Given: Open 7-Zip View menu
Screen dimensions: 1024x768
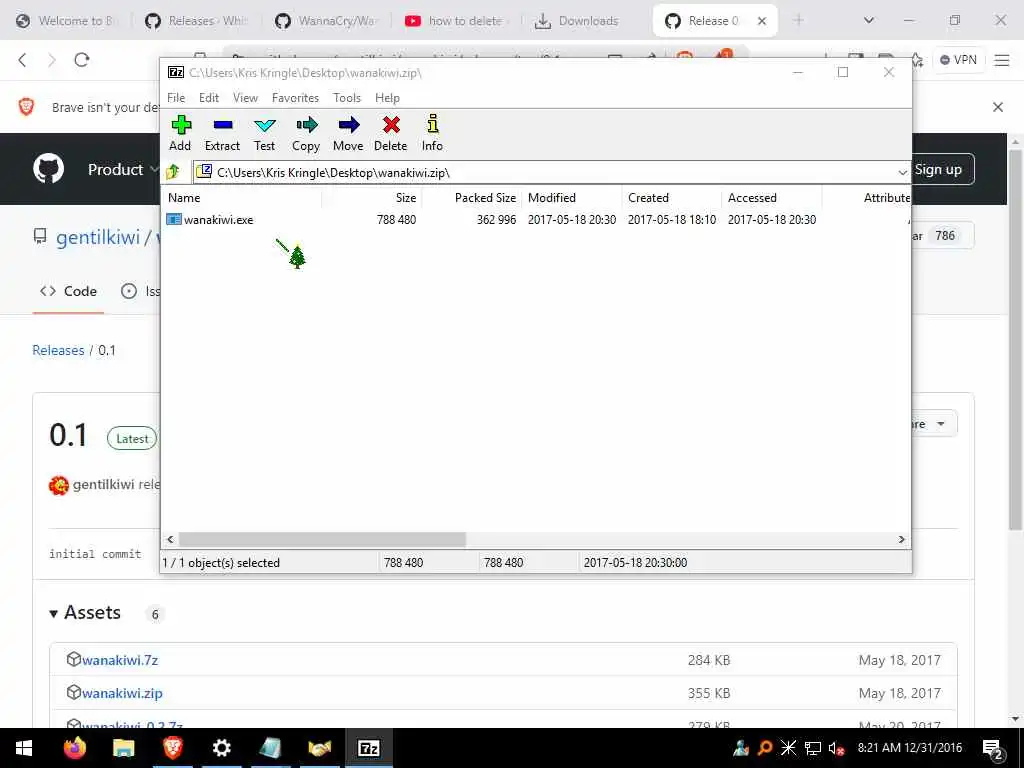Looking at the screenshot, I should click(246, 98).
